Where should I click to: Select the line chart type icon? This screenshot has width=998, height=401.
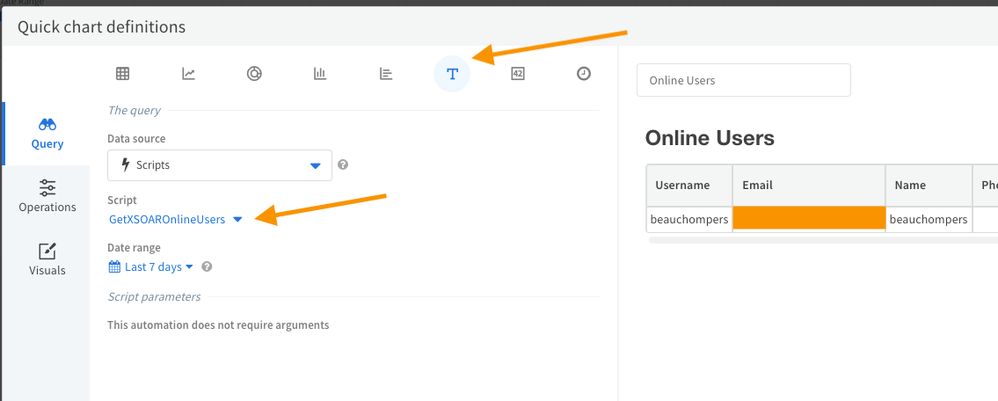click(x=188, y=74)
